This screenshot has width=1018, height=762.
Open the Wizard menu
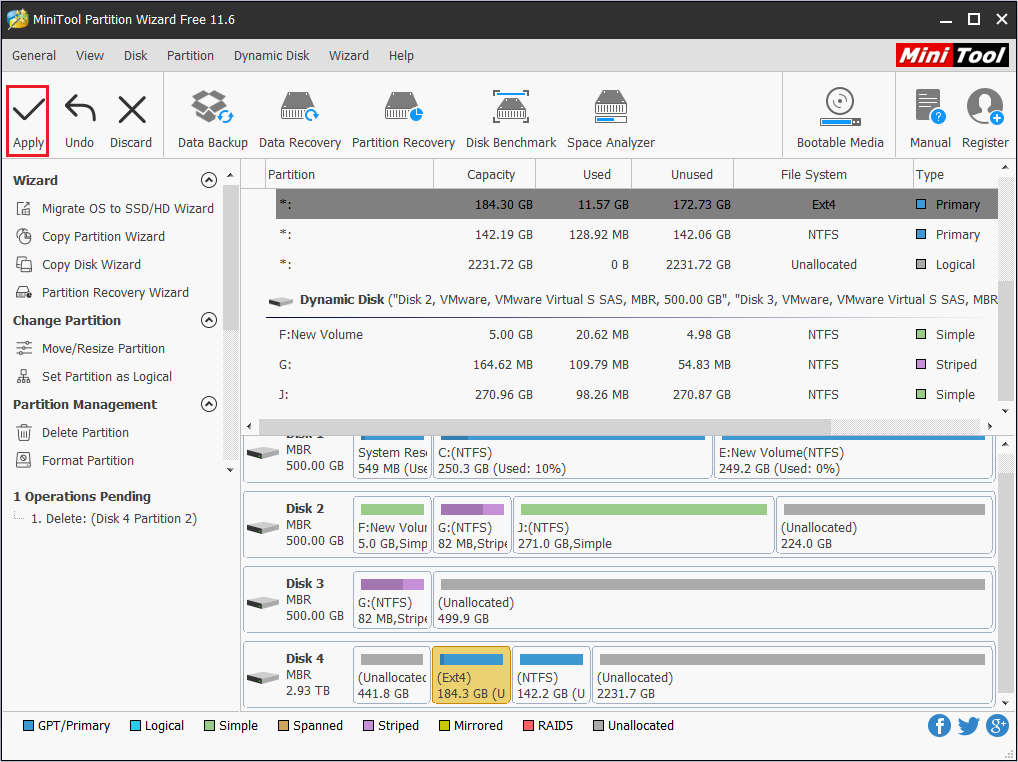pyautogui.click(x=349, y=56)
